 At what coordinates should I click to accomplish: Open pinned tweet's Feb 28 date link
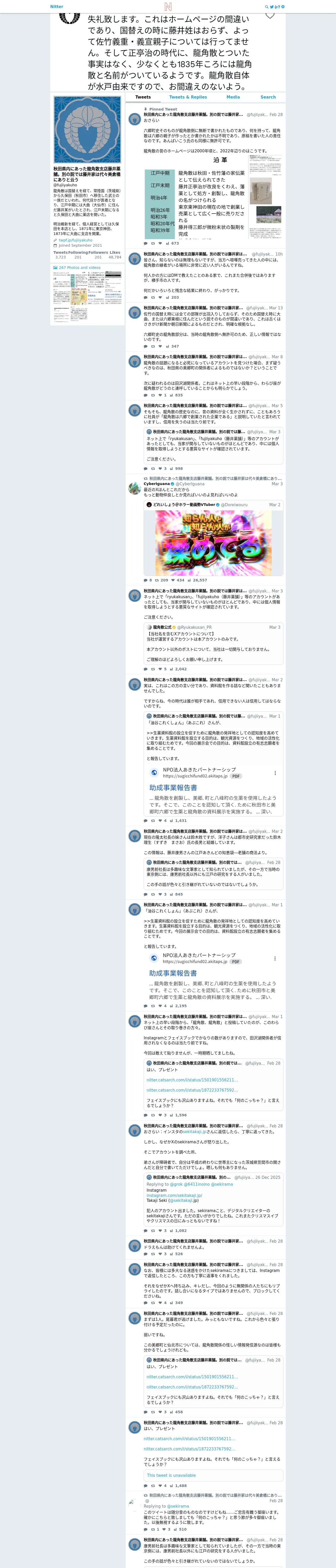click(276, 114)
